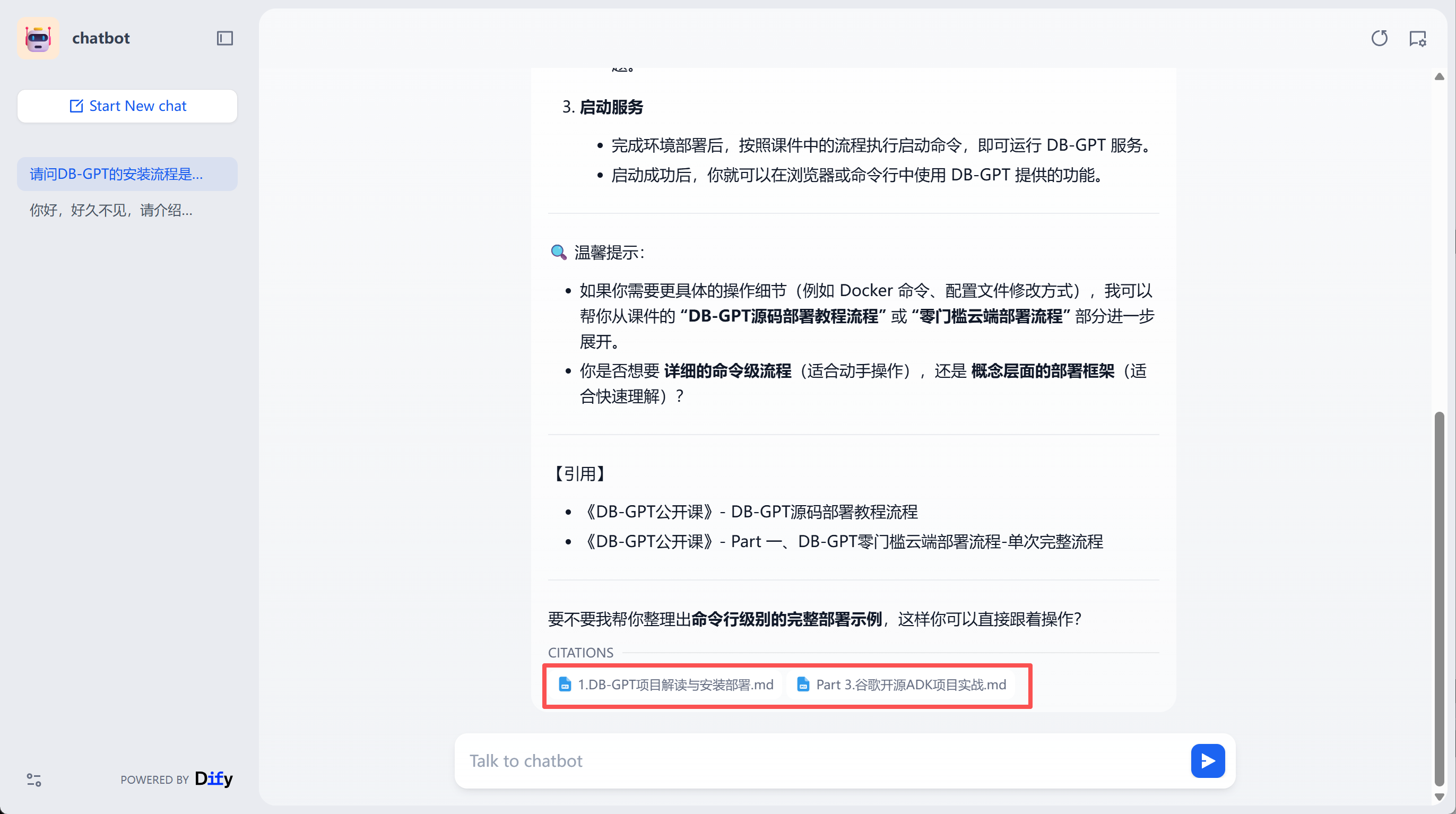Click the bold text 命令行级别的完整部署示例

786,620
